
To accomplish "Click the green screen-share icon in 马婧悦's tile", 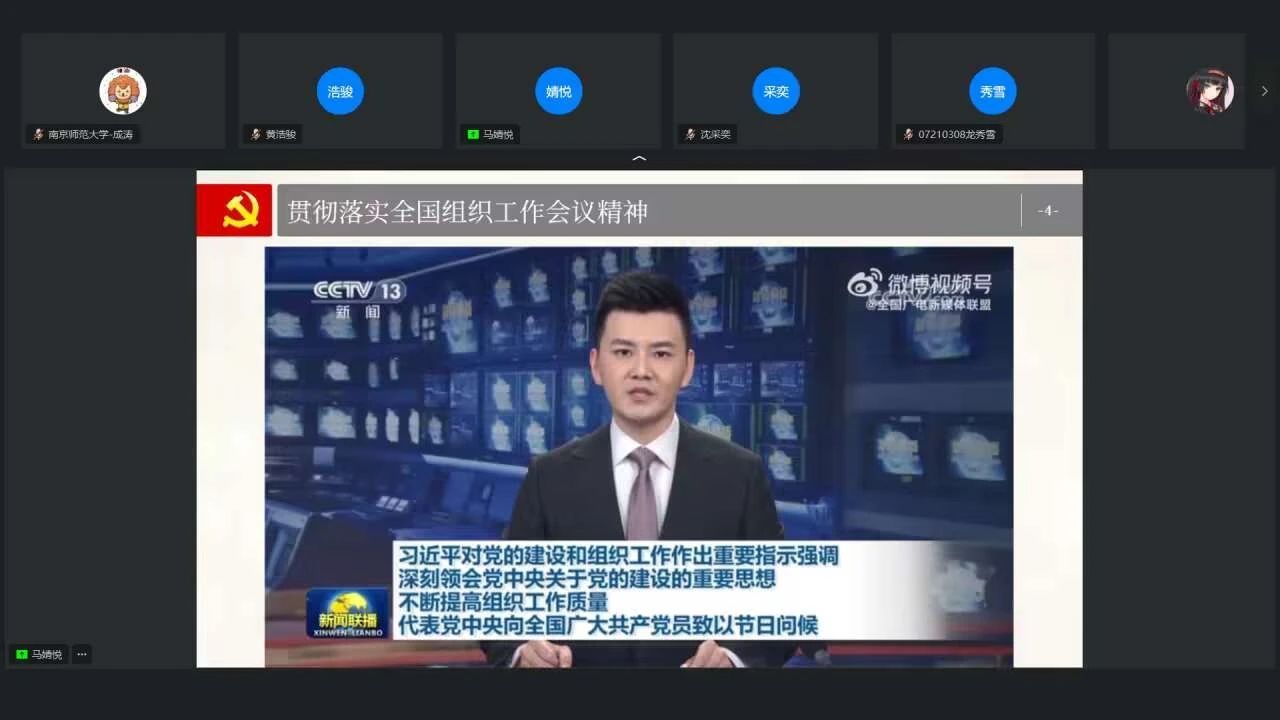I will coord(473,134).
